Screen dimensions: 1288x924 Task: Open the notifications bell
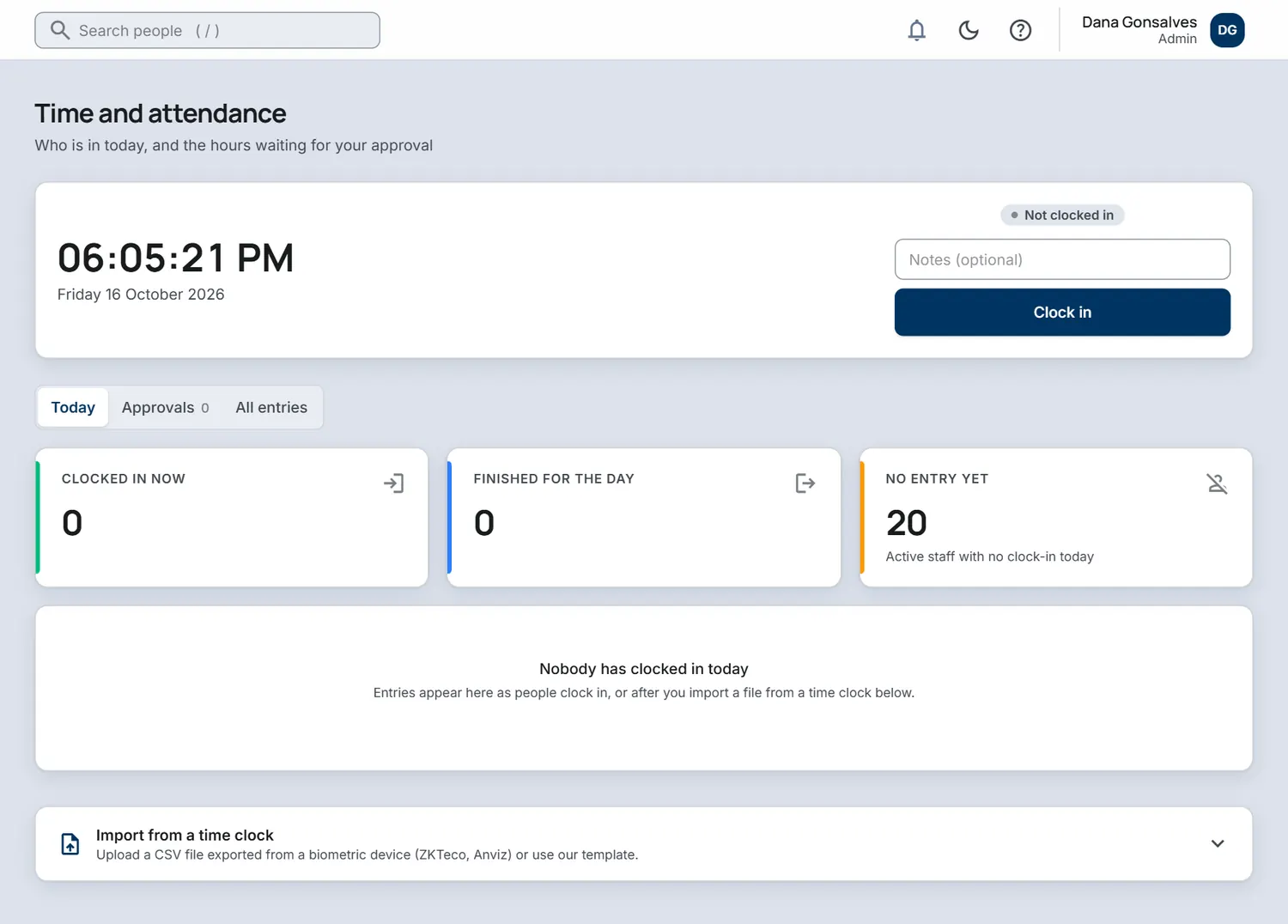coord(917,30)
